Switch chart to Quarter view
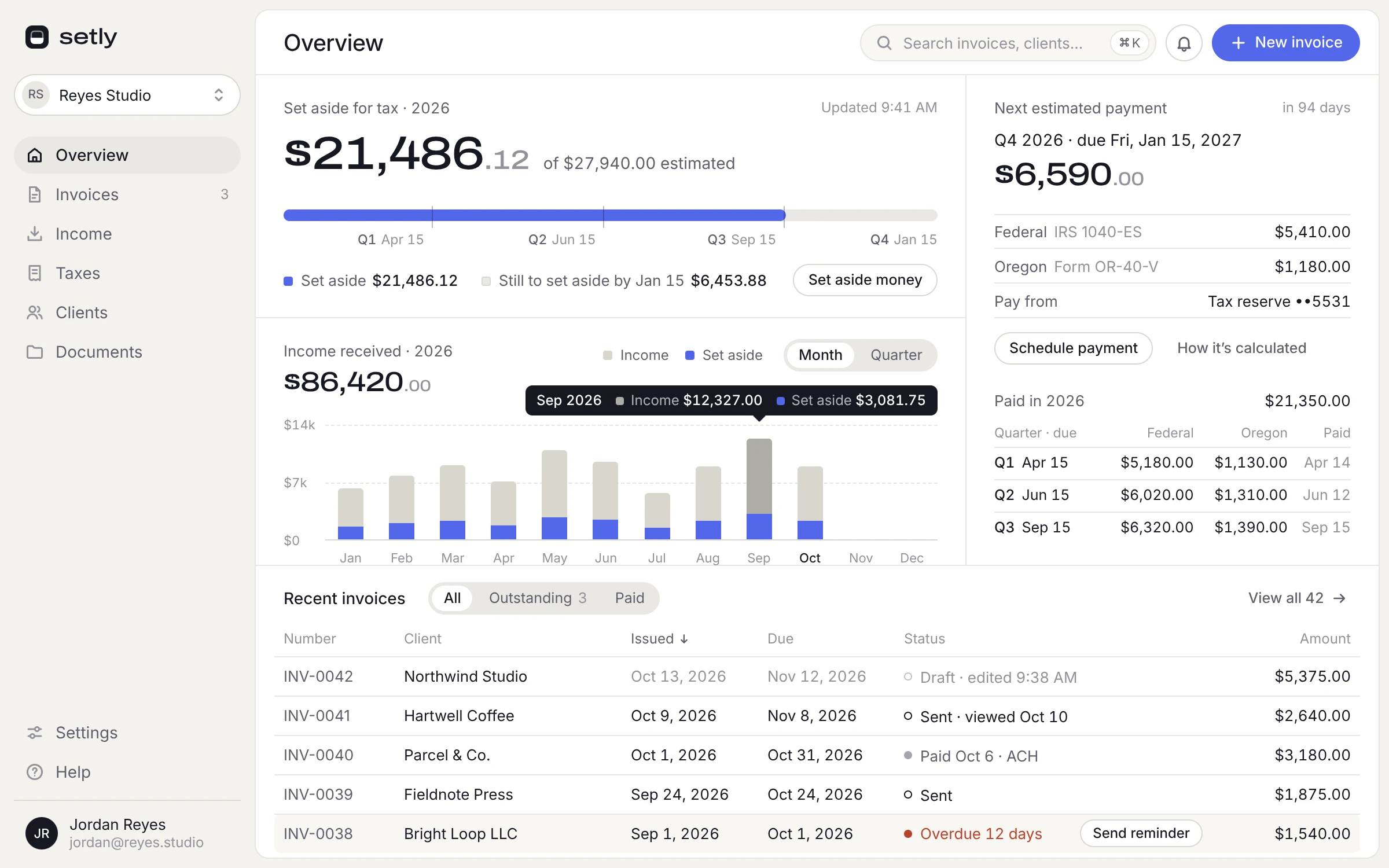This screenshot has height=868, width=1389. click(x=896, y=355)
